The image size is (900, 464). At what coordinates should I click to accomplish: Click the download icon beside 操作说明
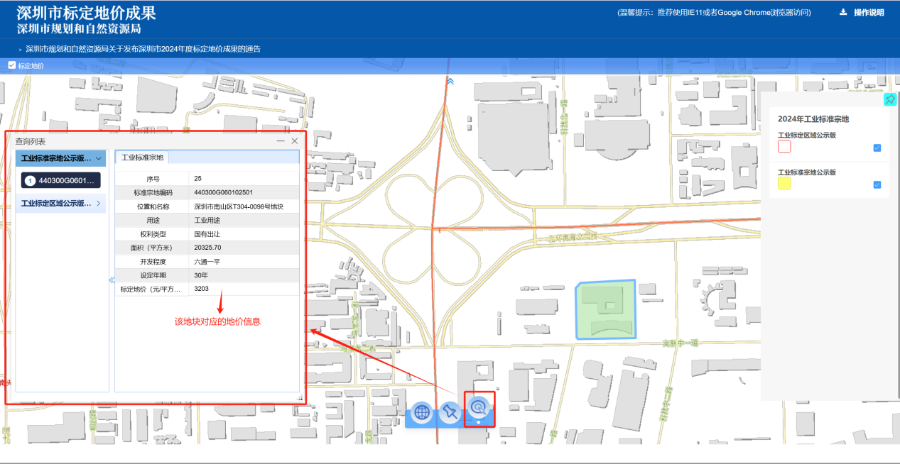843,13
